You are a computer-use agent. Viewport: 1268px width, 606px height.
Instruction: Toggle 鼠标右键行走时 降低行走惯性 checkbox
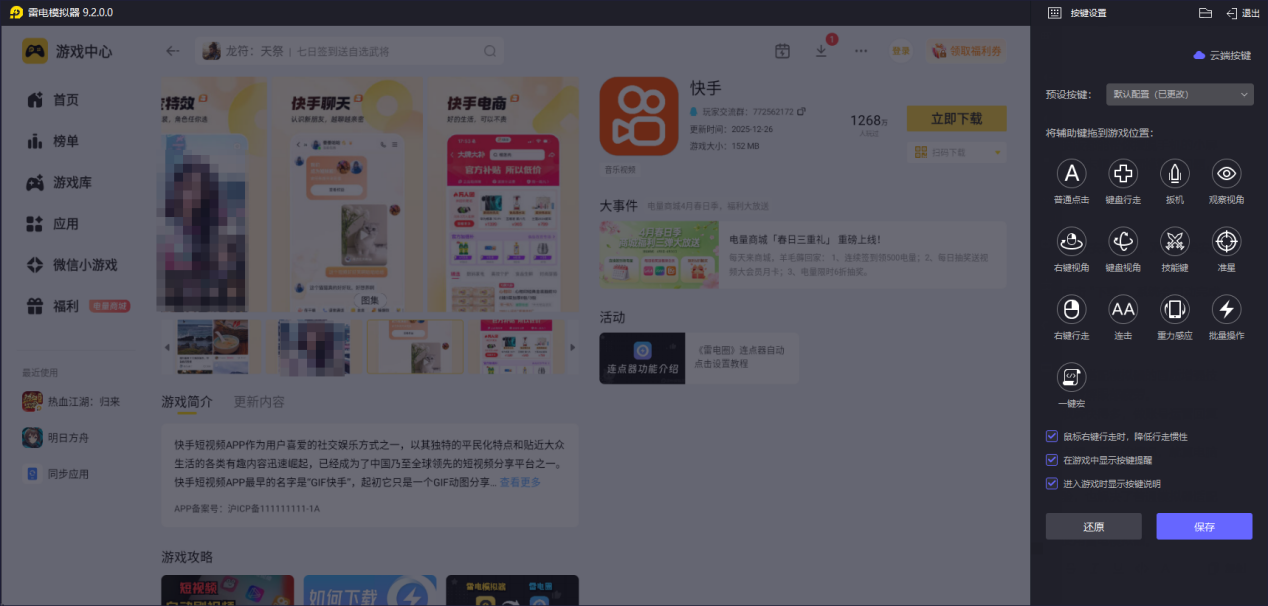point(1051,437)
